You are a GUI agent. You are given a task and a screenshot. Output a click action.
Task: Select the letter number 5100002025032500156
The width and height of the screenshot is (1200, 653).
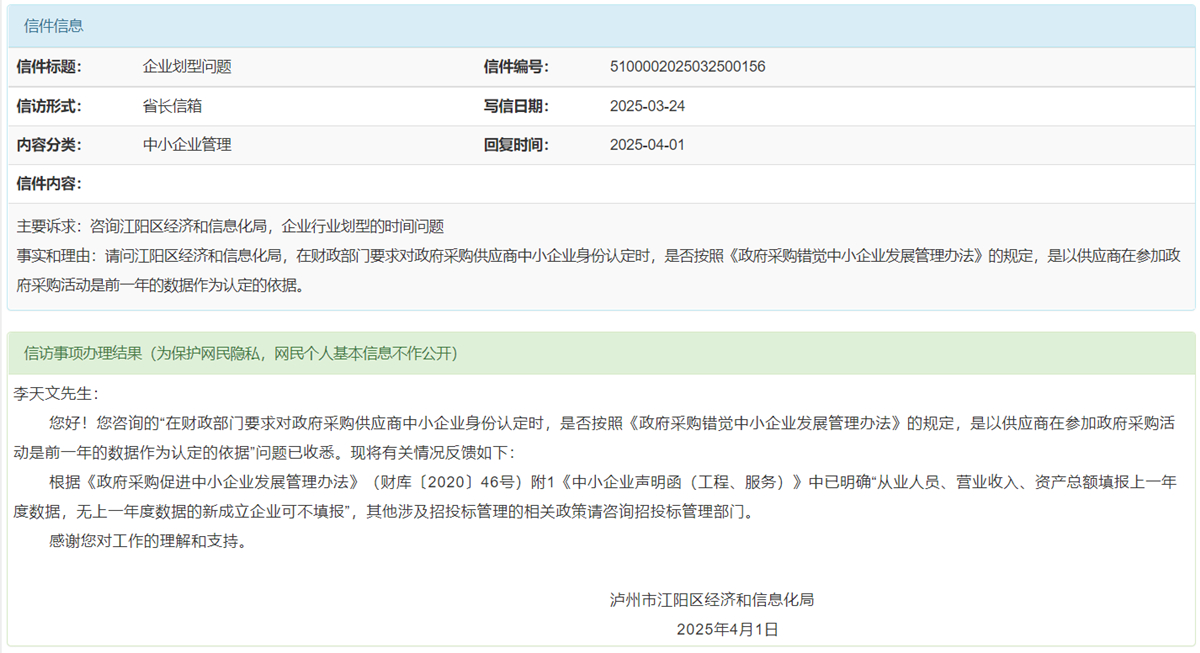pos(687,67)
